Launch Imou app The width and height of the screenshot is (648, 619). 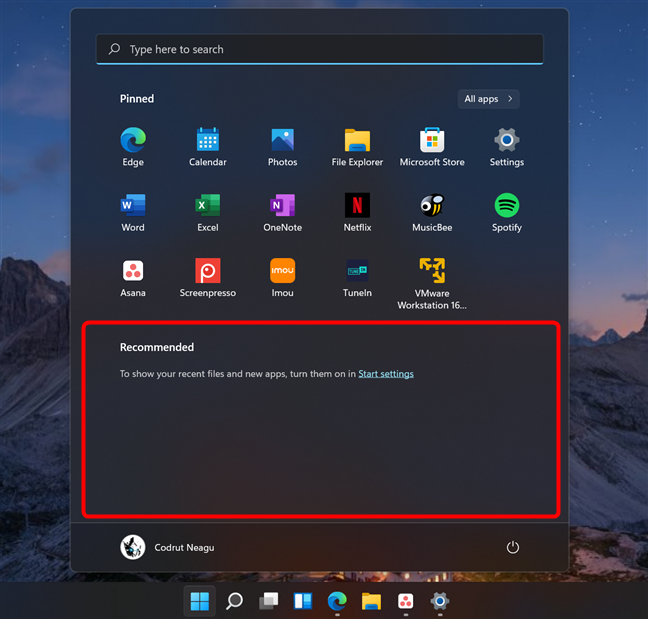coord(282,278)
